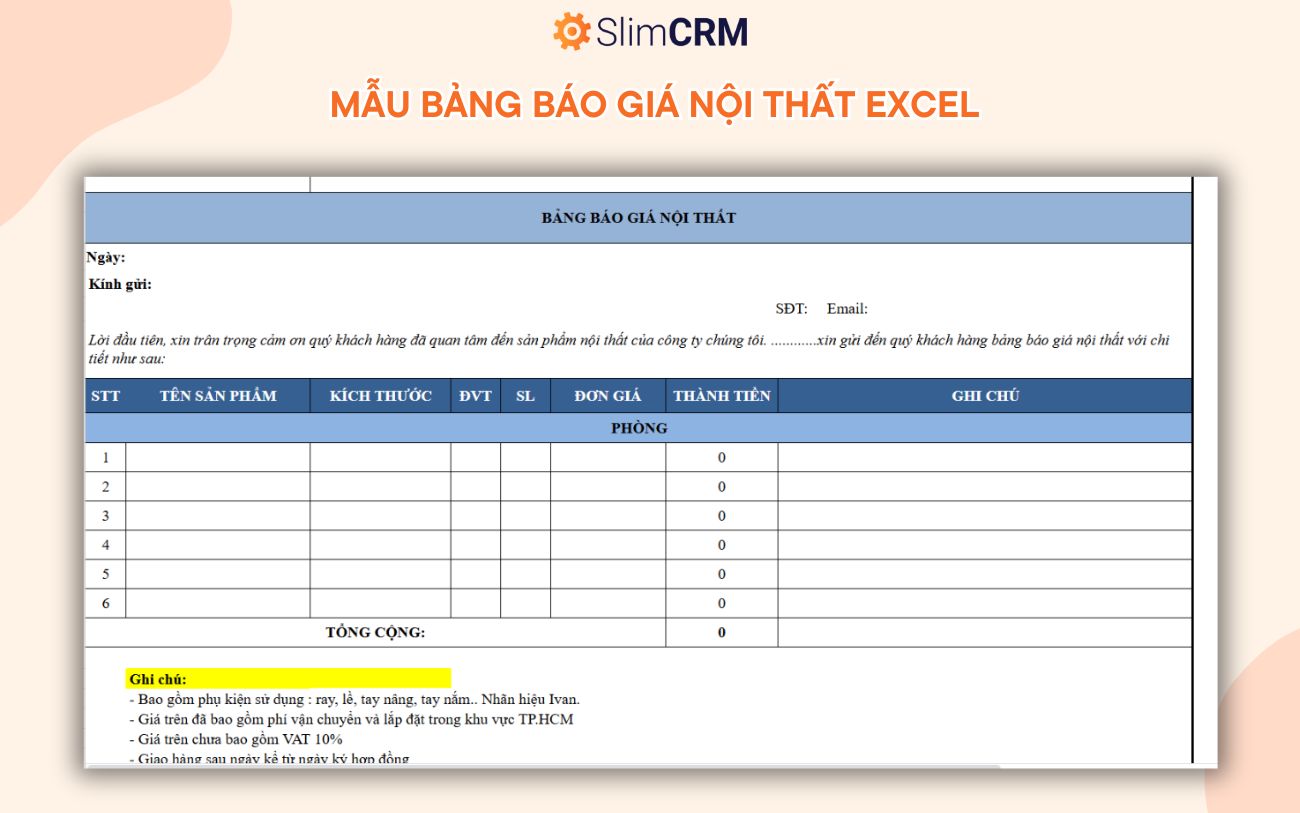Screen dimensions: 1300x813
Task: Select the 'BẢNG BÁO GIÁ NỘI THẤT' title cell
Action: coord(638,218)
